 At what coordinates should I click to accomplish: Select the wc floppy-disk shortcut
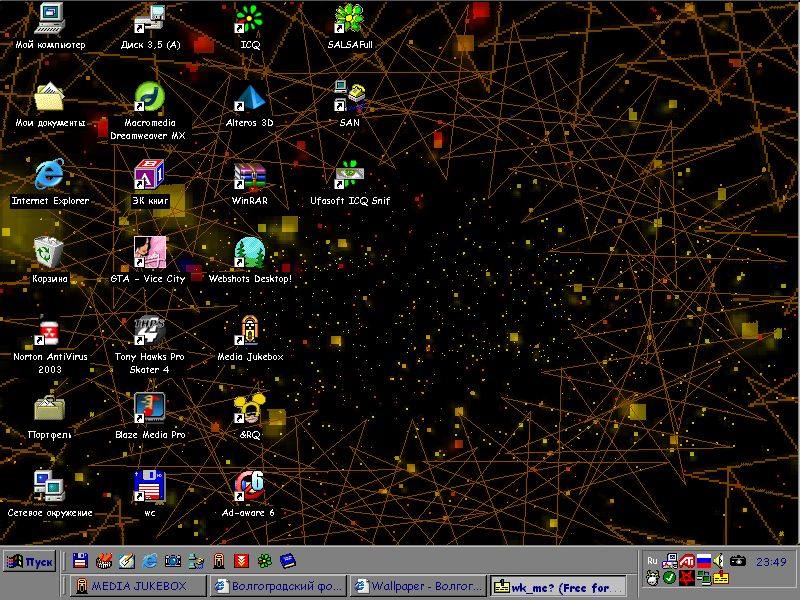click(x=149, y=494)
